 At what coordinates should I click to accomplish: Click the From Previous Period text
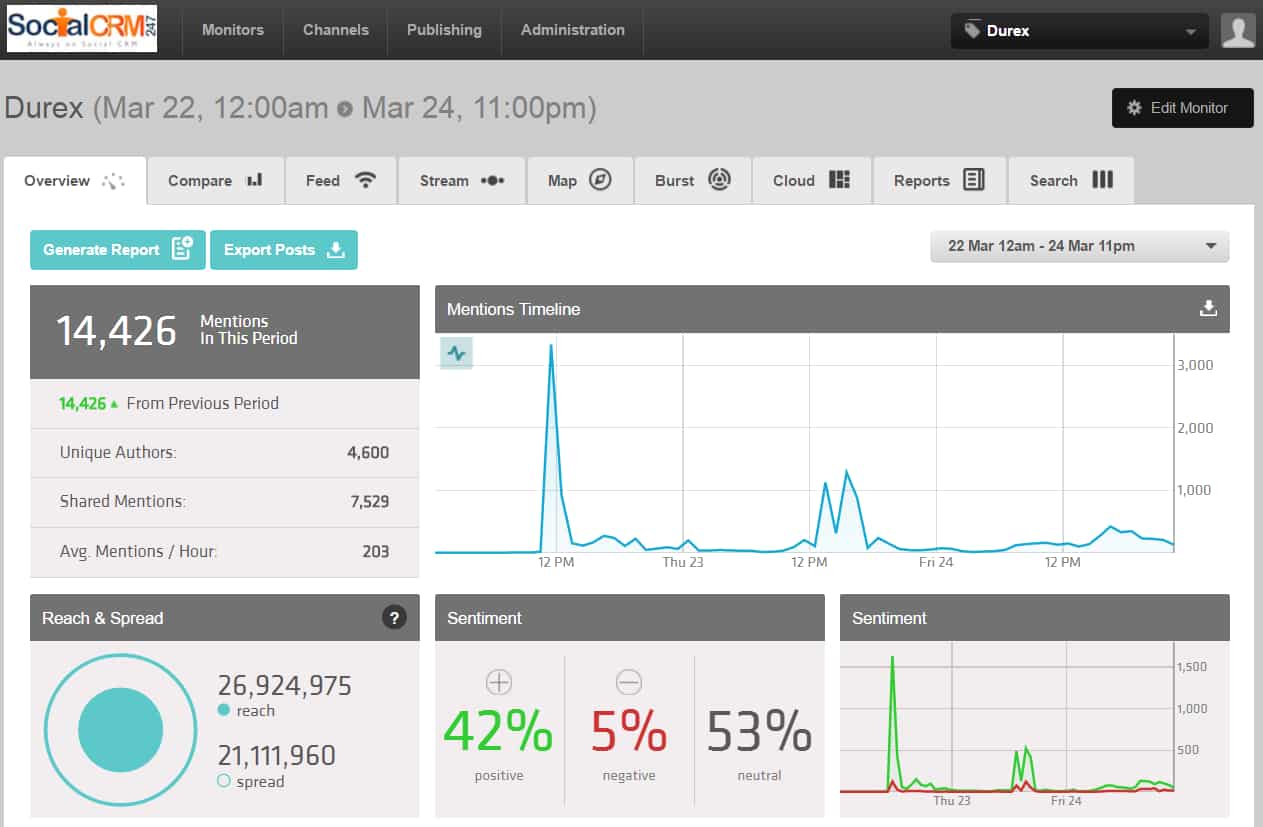point(203,404)
